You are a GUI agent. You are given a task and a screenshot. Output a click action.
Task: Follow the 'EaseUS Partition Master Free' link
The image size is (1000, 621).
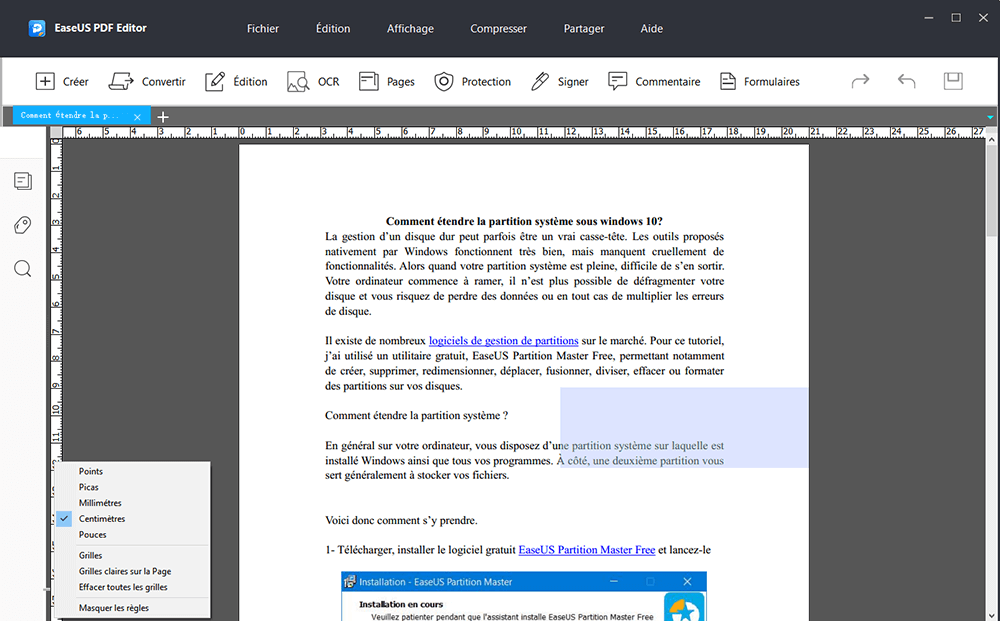(587, 550)
